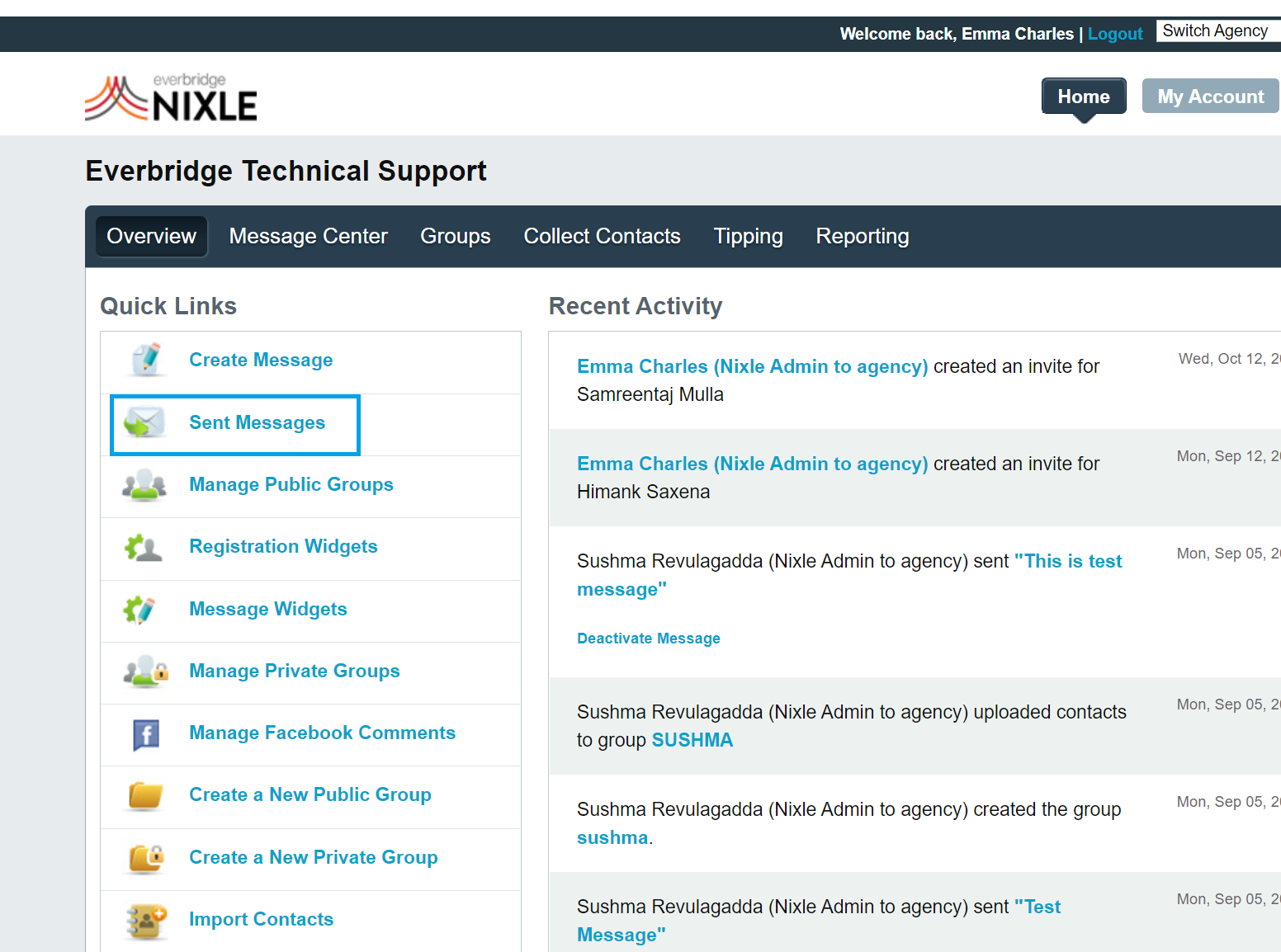Click the locked folder icon for private group
The height and width of the screenshot is (952, 1281).
[x=147, y=858]
